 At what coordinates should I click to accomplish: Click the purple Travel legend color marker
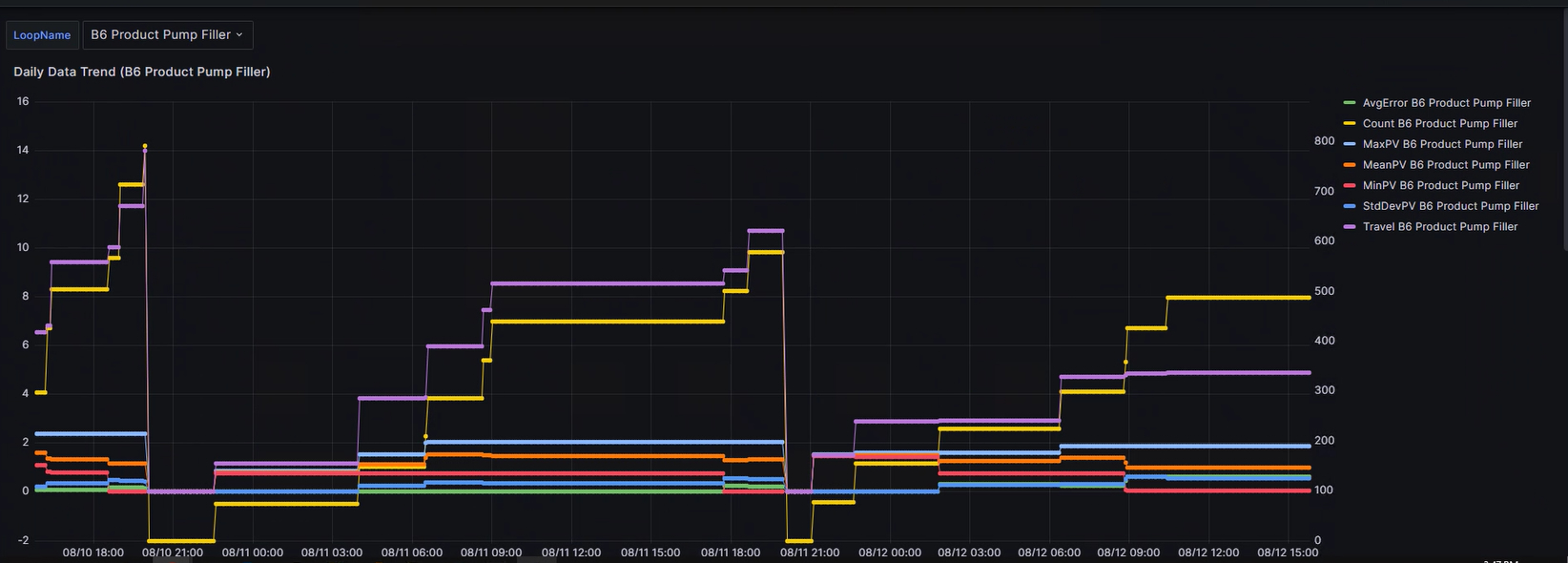point(1349,227)
